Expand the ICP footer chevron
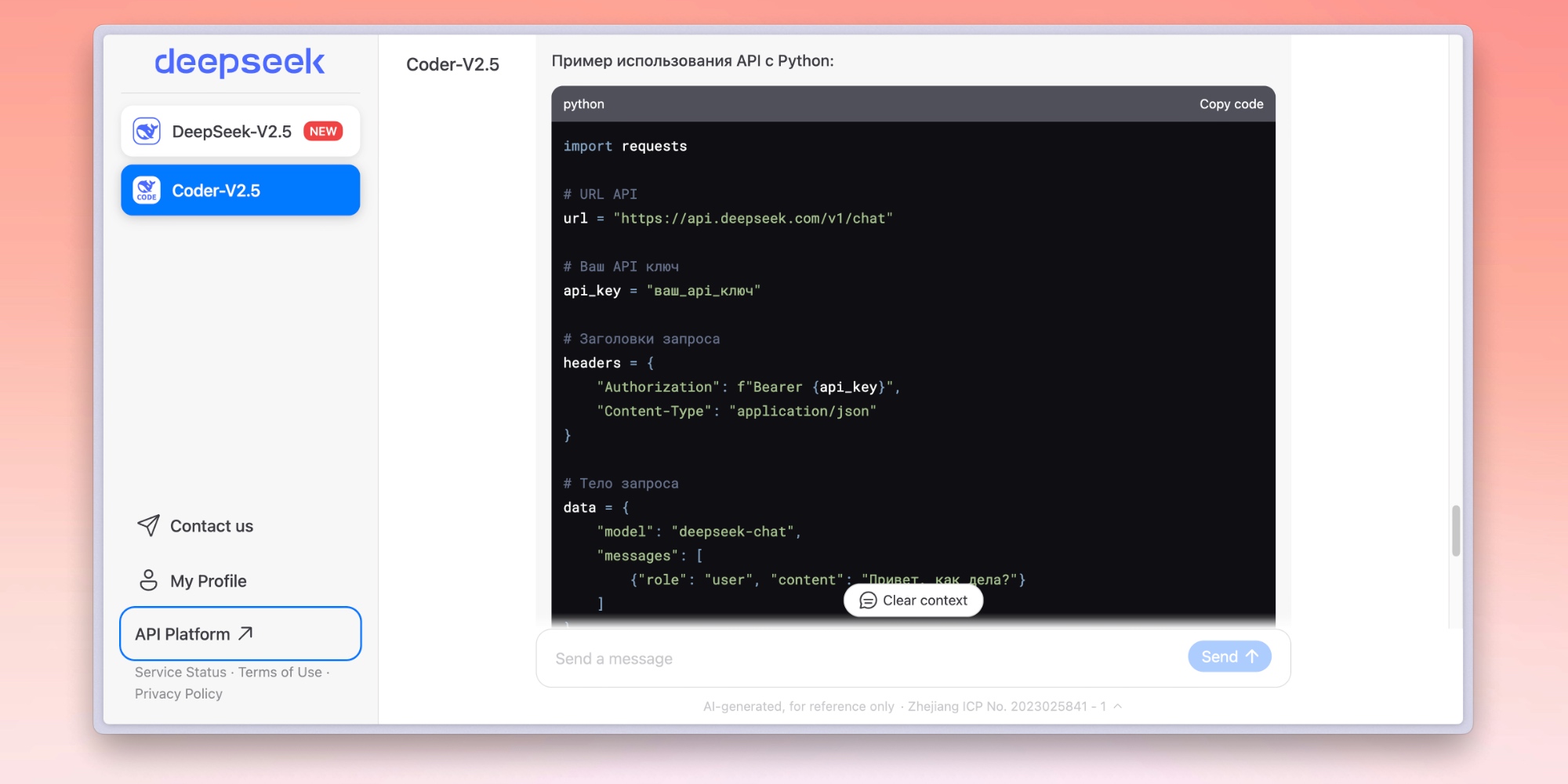This screenshot has height=784, width=1568. click(1118, 706)
